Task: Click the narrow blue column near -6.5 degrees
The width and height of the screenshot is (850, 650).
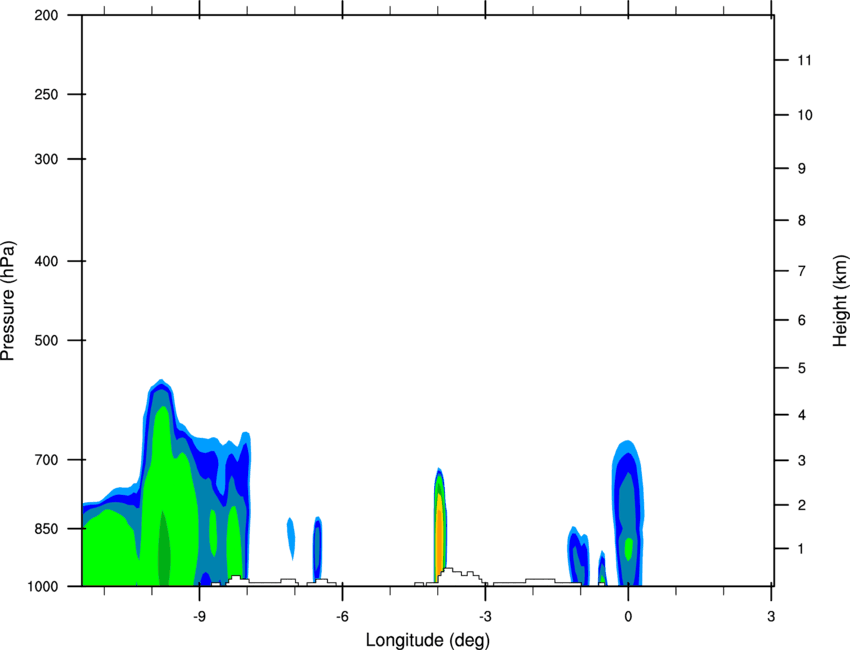Action: (x=318, y=548)
